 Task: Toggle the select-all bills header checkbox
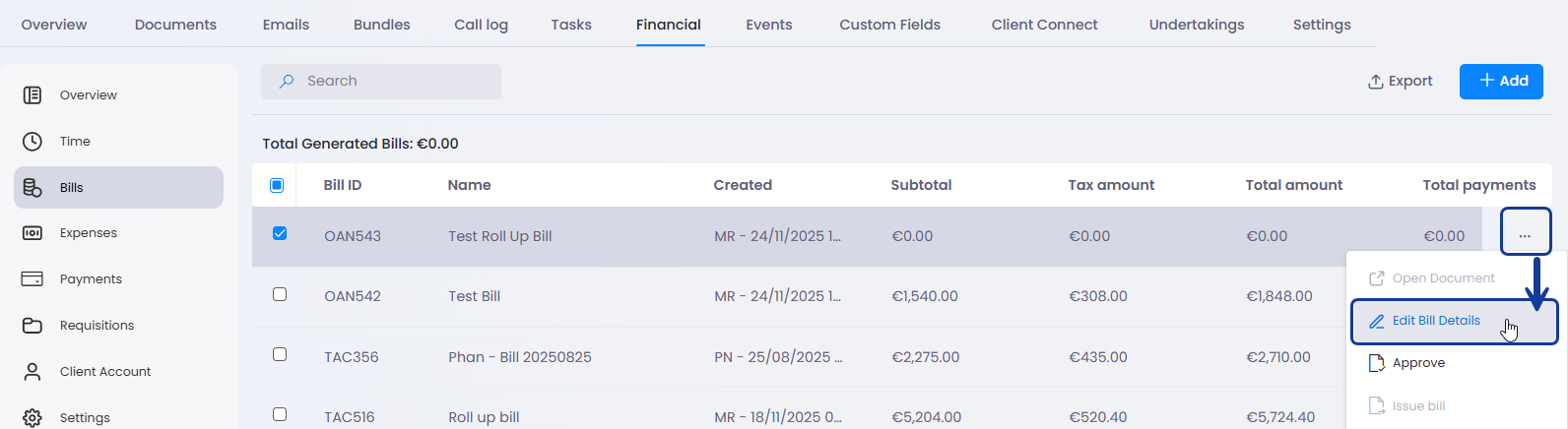point(277,185)
